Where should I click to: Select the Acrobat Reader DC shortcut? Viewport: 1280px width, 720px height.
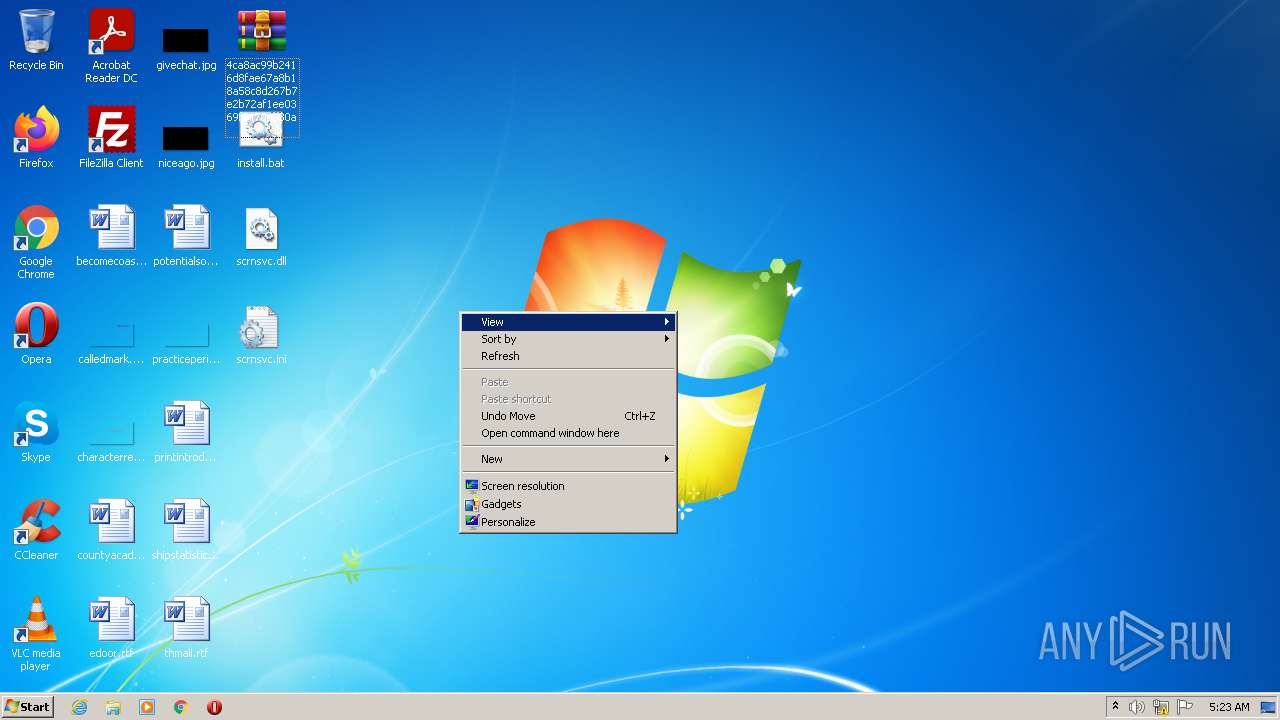pyautogui.click(x=111, y=47)
